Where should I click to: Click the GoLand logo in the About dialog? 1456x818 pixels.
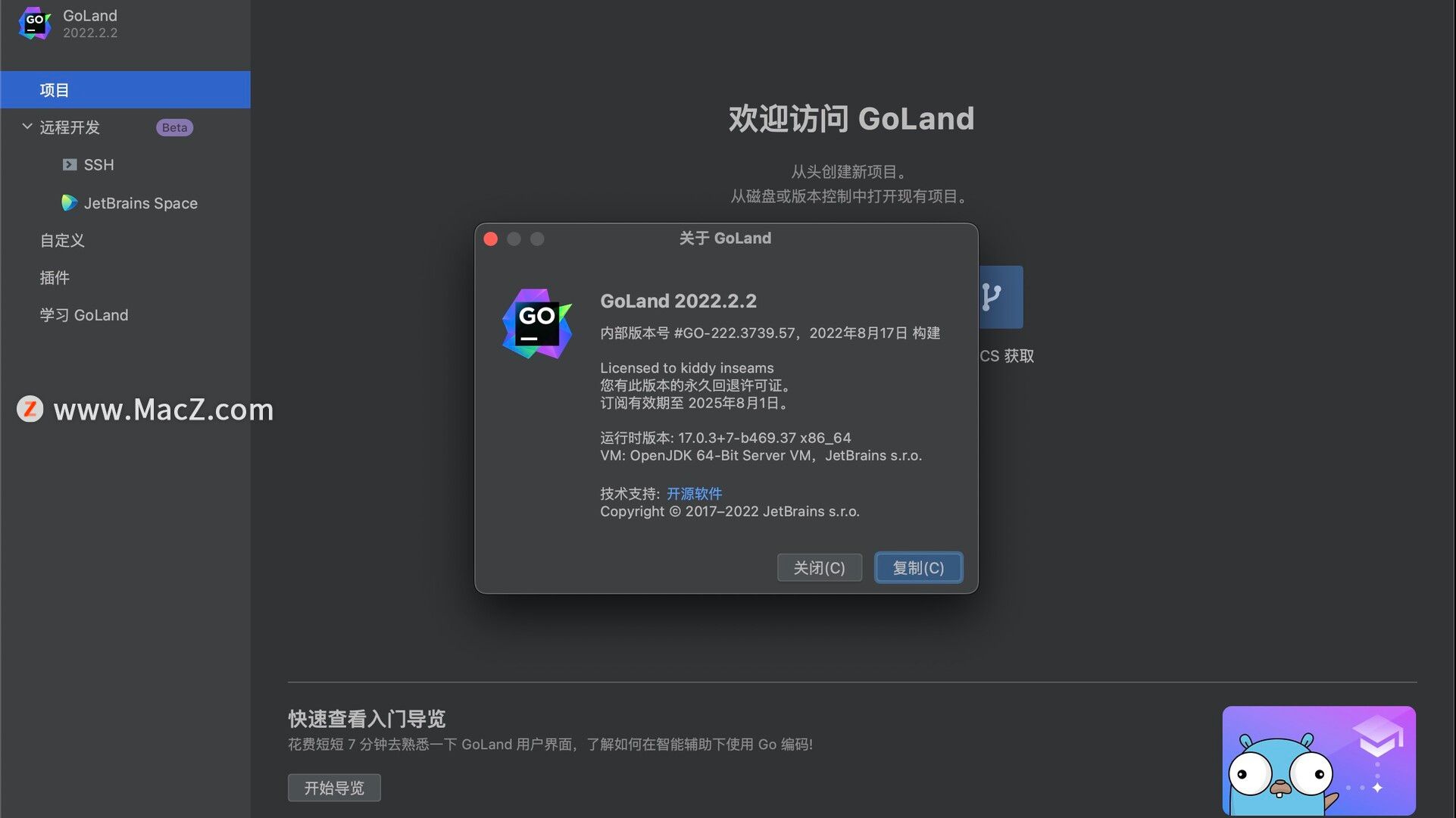click(x=537, y=323)
